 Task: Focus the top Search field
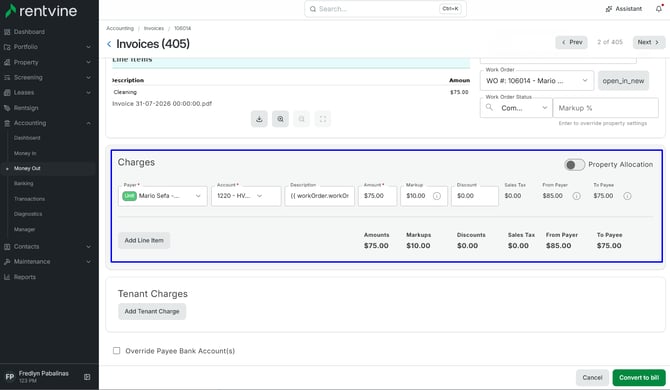385,9
